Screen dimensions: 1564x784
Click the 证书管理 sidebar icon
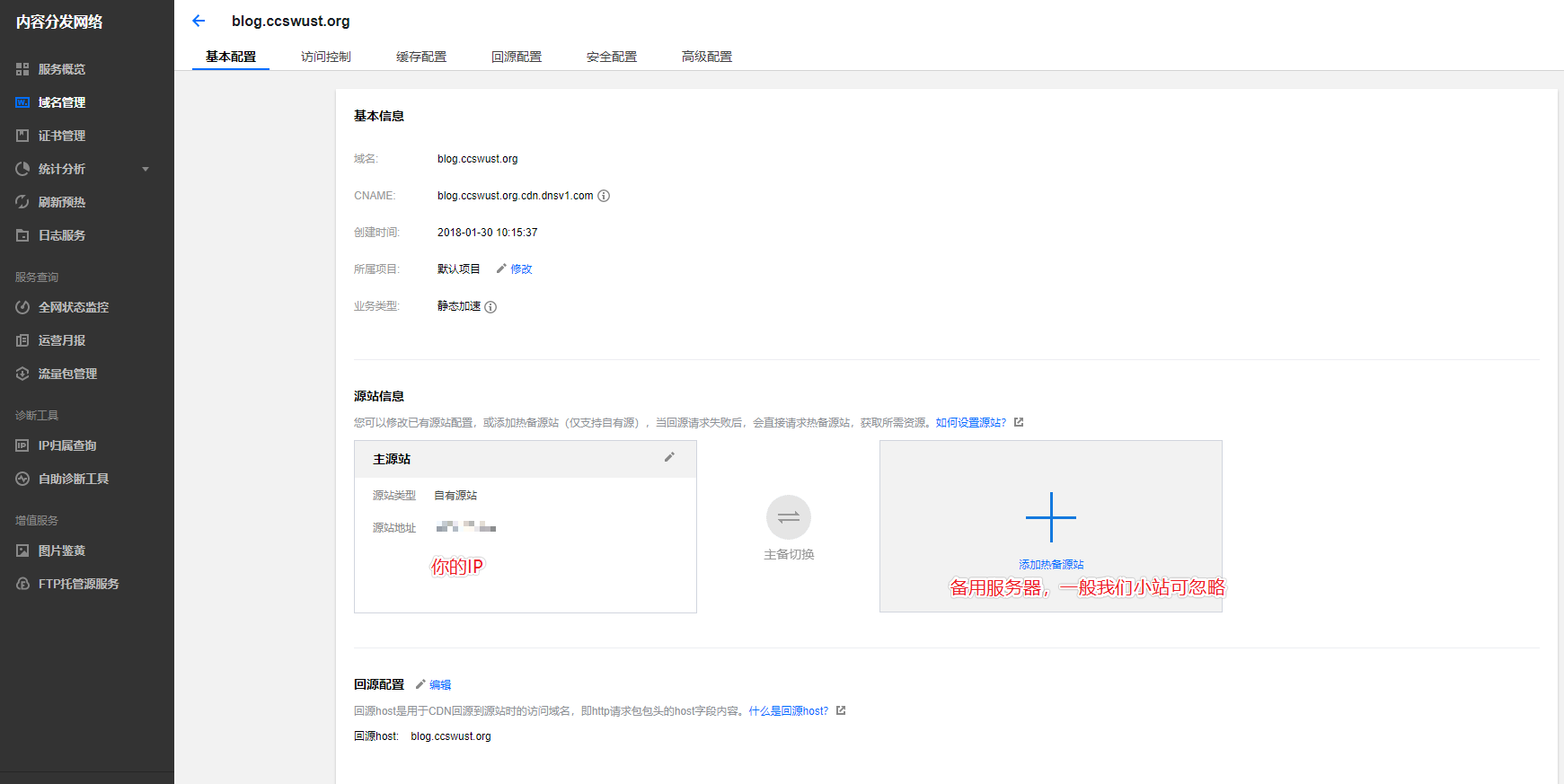pos(22,136)
